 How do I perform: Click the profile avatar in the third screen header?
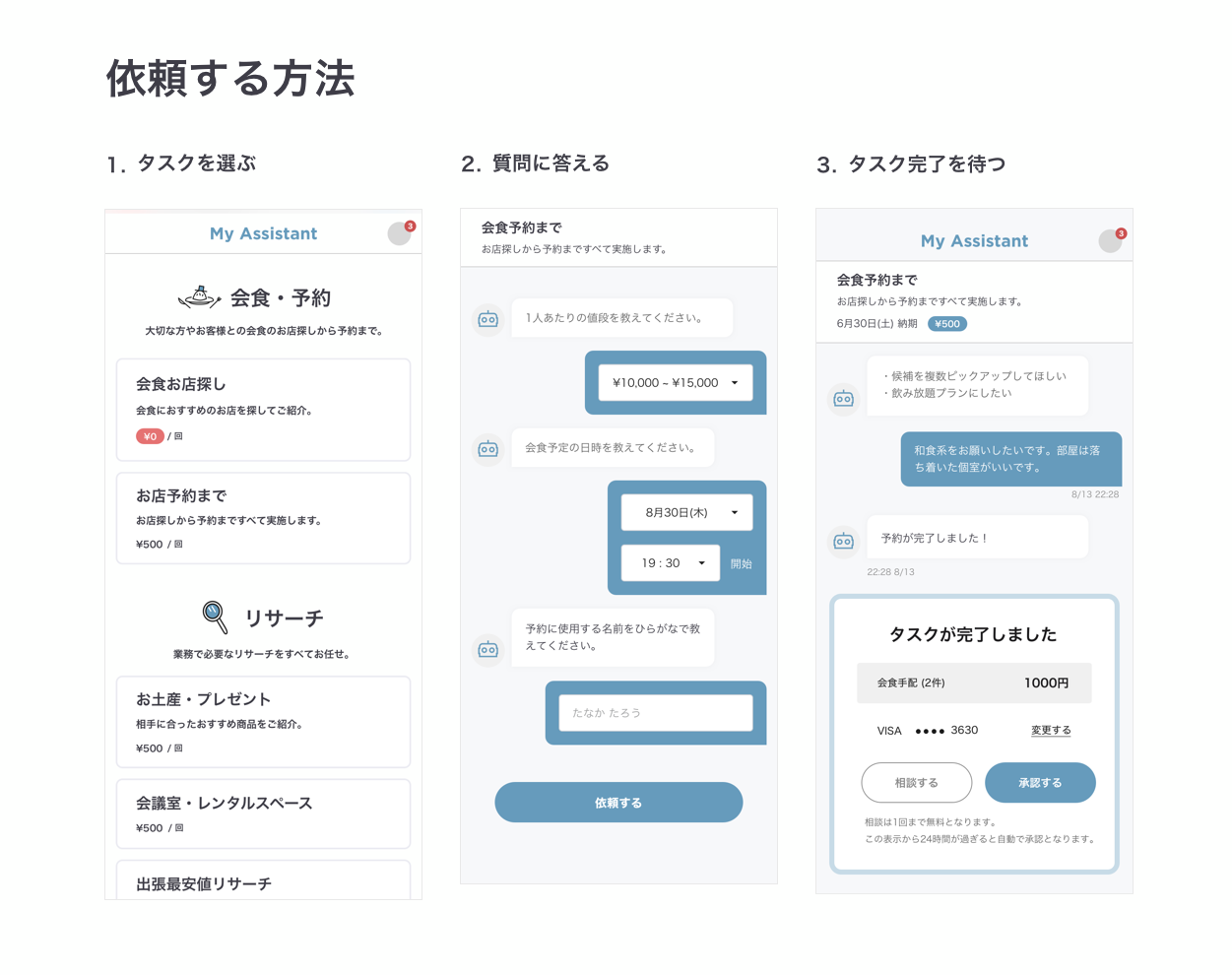[1110, 241]
